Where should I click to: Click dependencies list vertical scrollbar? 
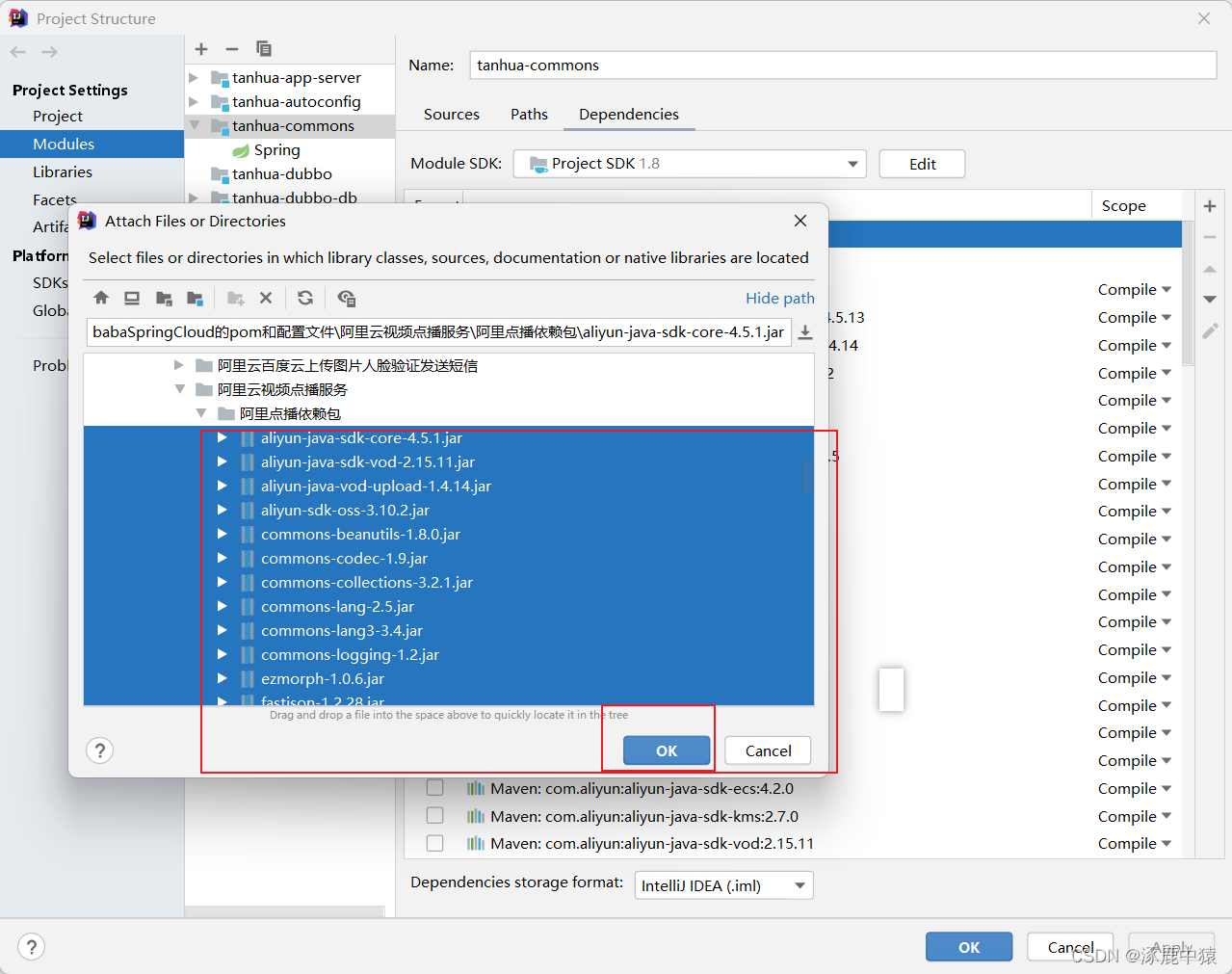[1188, 294]
